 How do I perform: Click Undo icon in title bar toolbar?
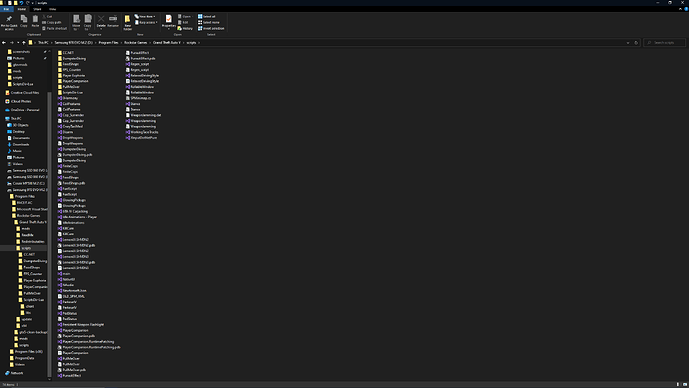point(21,3)
